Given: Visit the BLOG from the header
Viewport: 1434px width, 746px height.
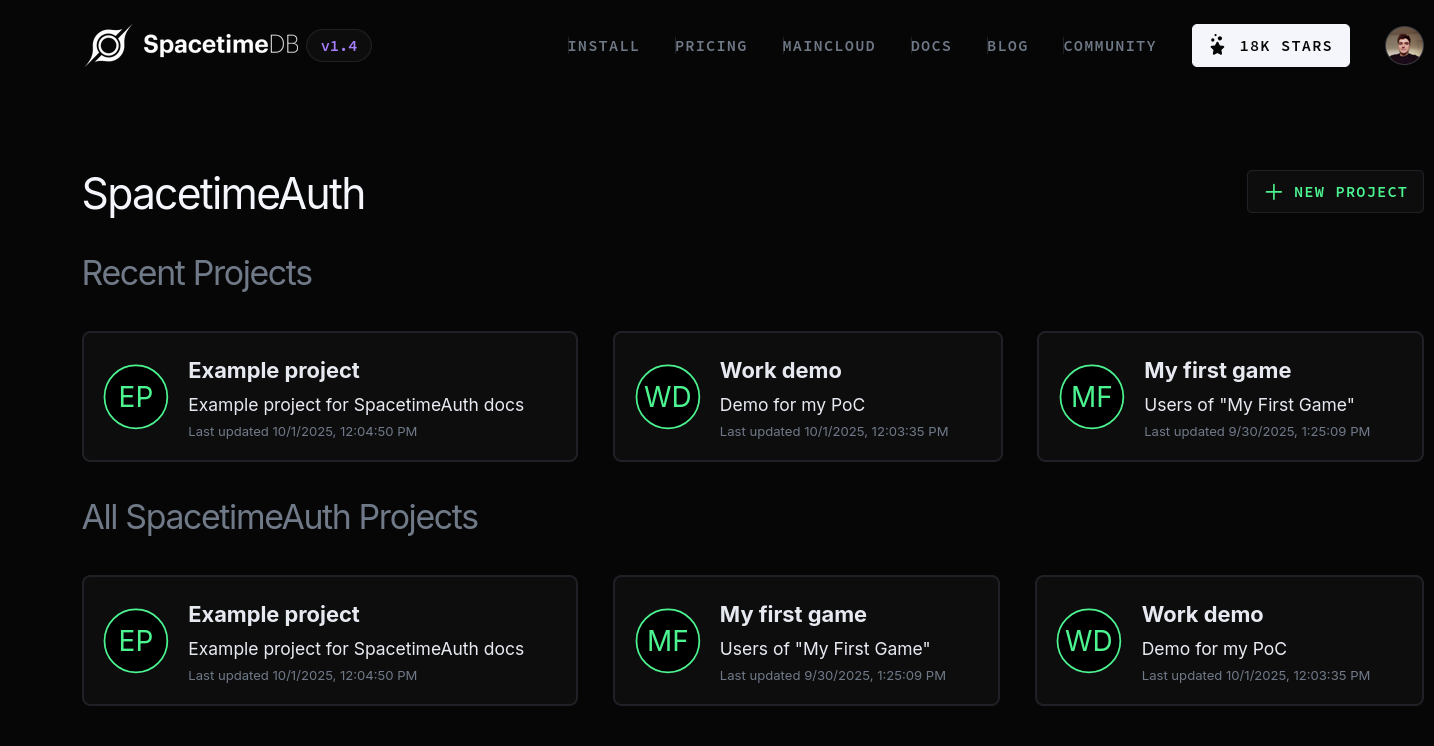Looking at the screenshot, I should coord(1007,46).
